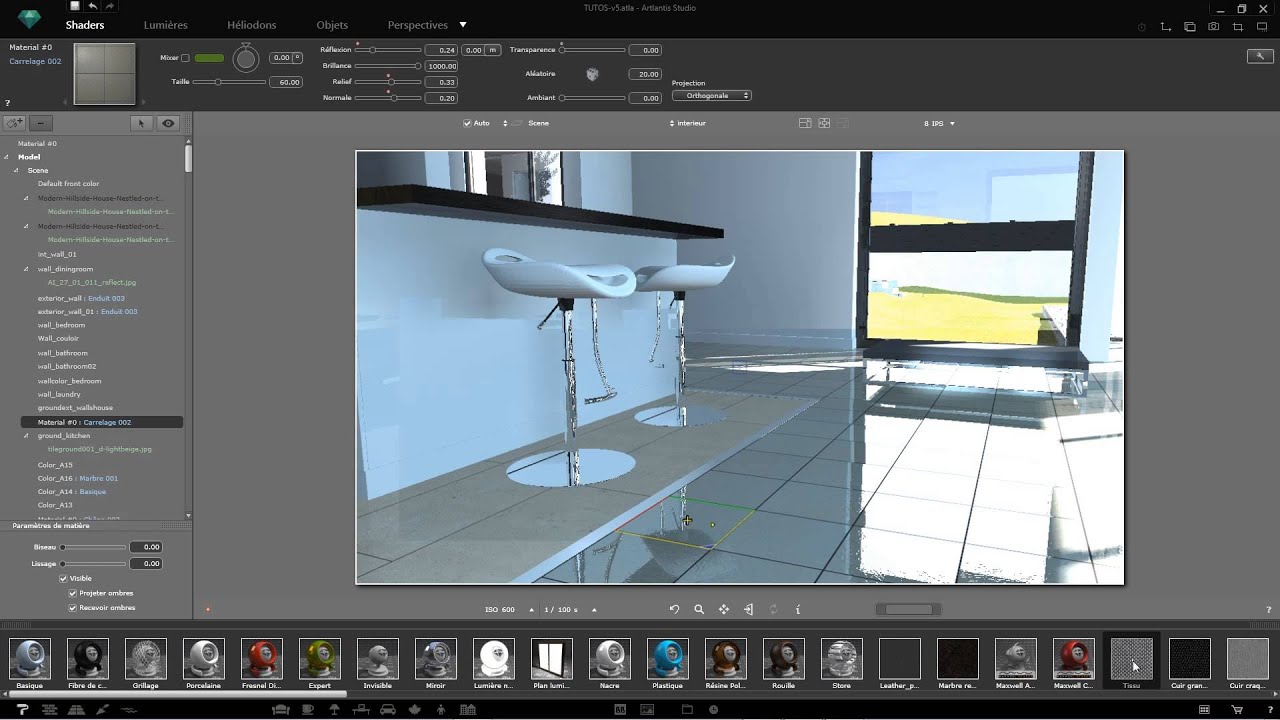1280x720 pixels.
Task: Click the info icon below preview
Action: (798, 609)
